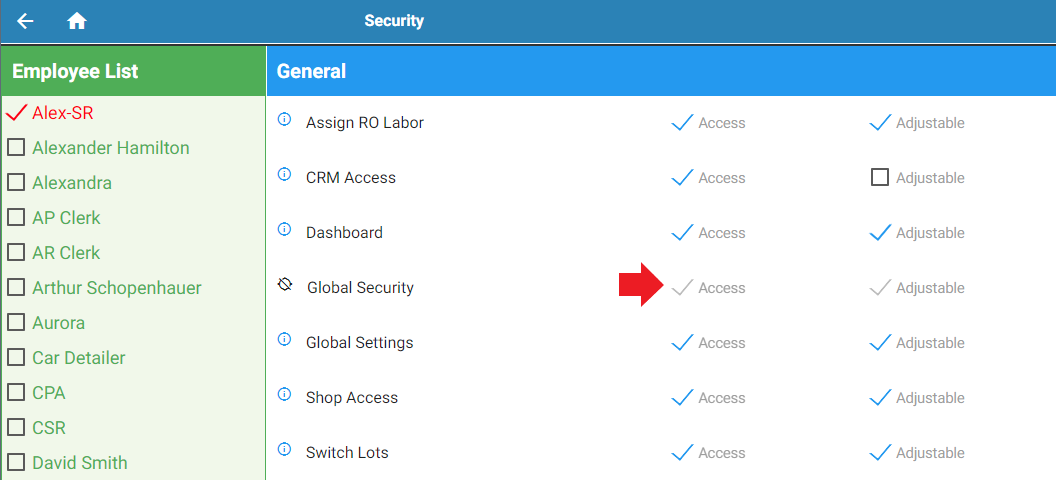Click the David Smith employee name
Screen dimensions: 1056x480
(x=79, y=462)
